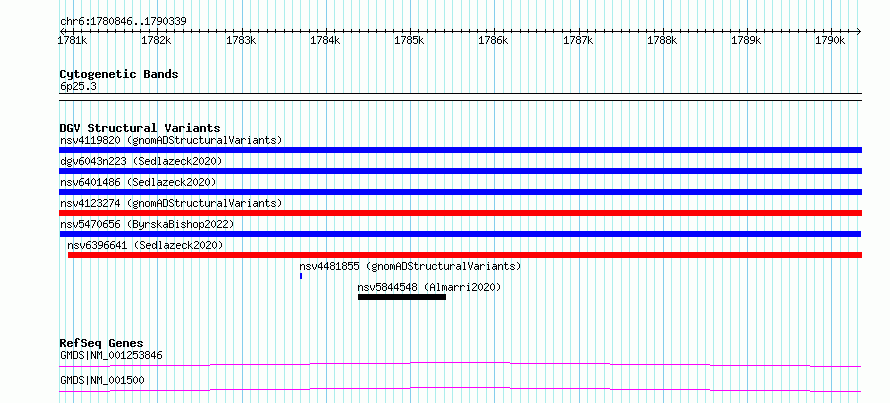Click the chr6:1780846..1790339 region label
This screenshot has width=890, height=403.
pos(123,22)
